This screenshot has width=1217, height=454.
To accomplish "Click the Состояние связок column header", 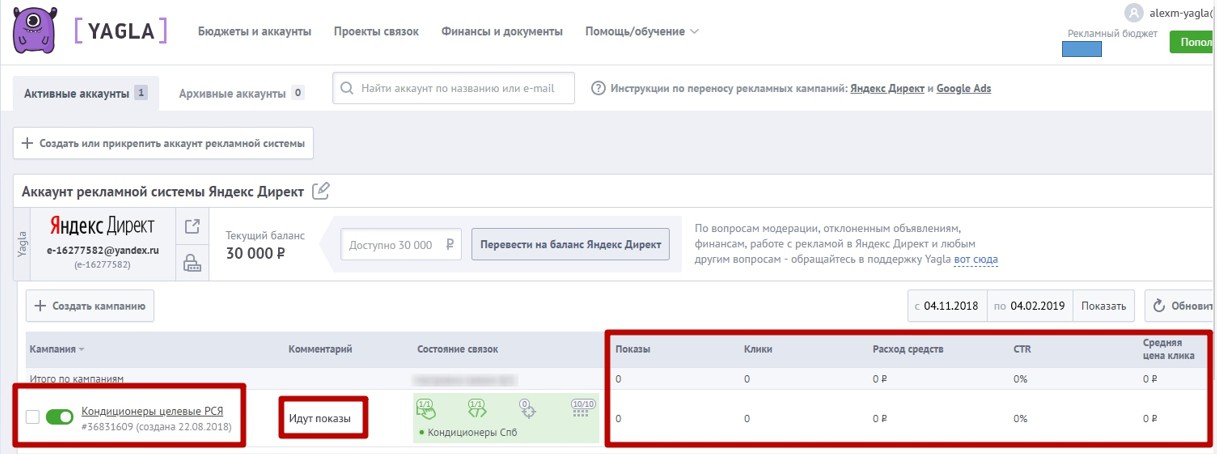I will point(457,349).
